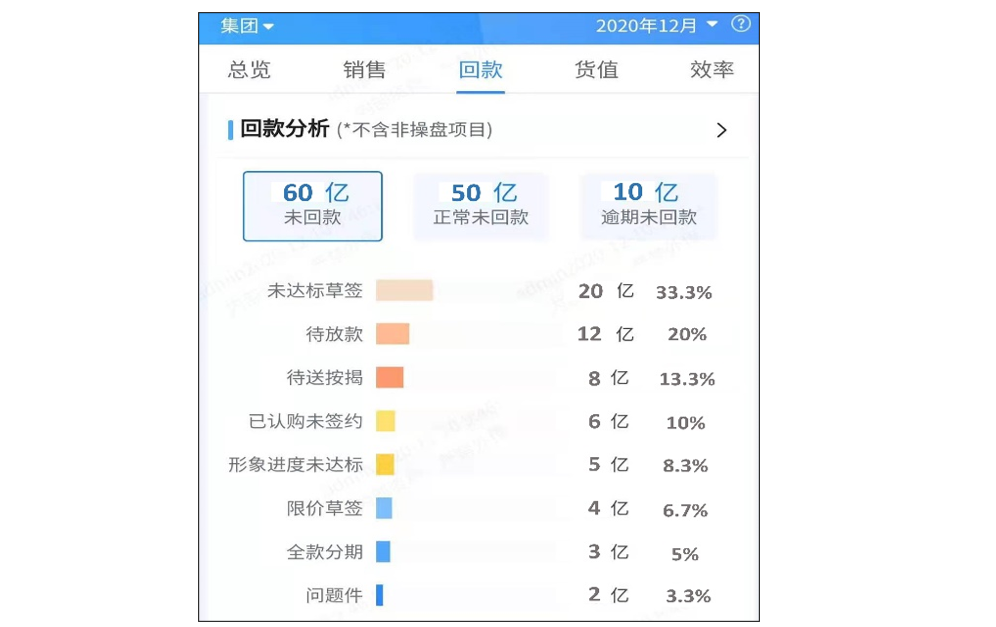The height and width of the screenshot is (627, 996).
Task: Select the 50亿 正常未回款 card
Action: click(481, 206)
